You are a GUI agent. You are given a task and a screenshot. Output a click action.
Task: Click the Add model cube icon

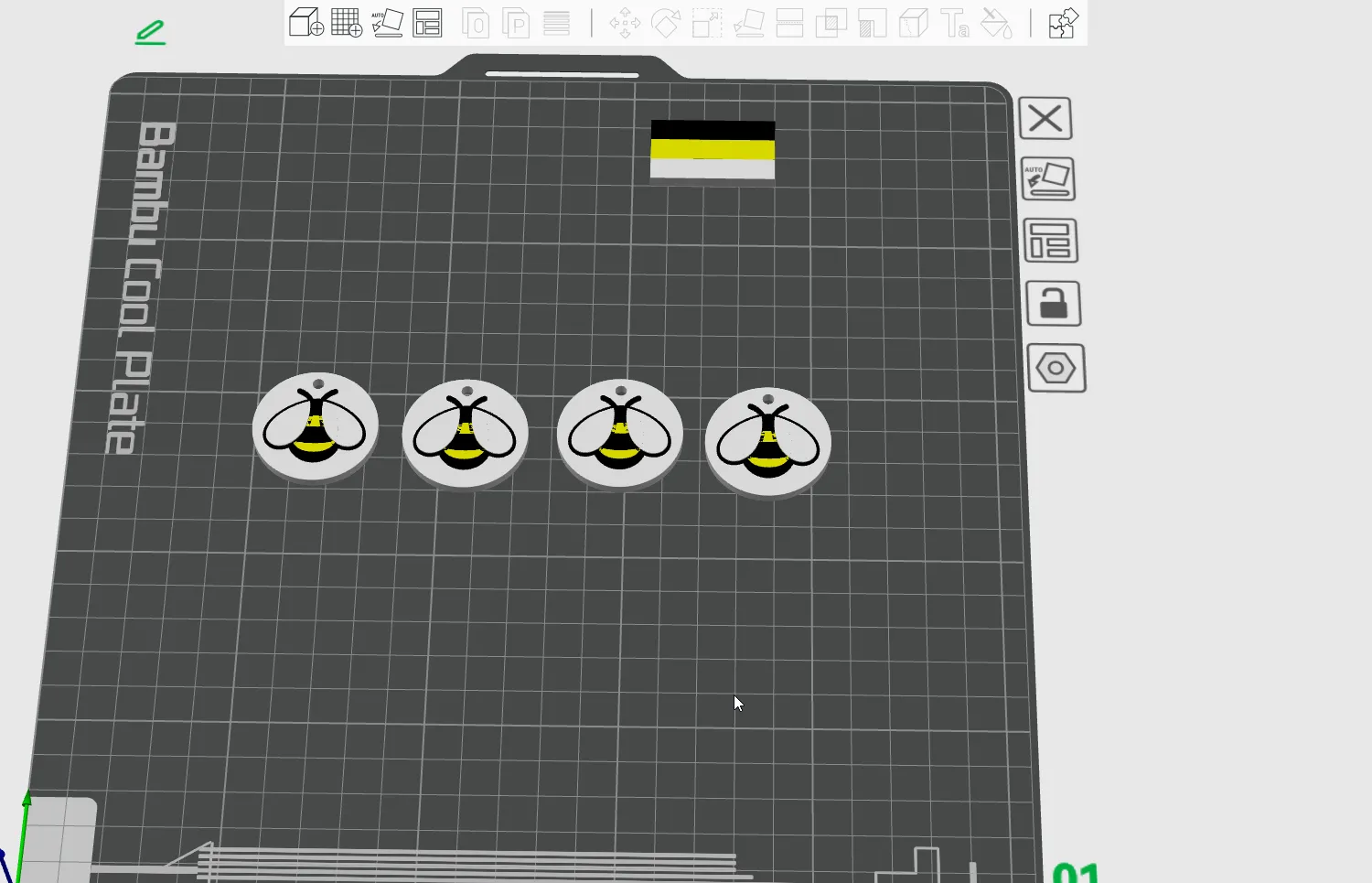(305, 22)
